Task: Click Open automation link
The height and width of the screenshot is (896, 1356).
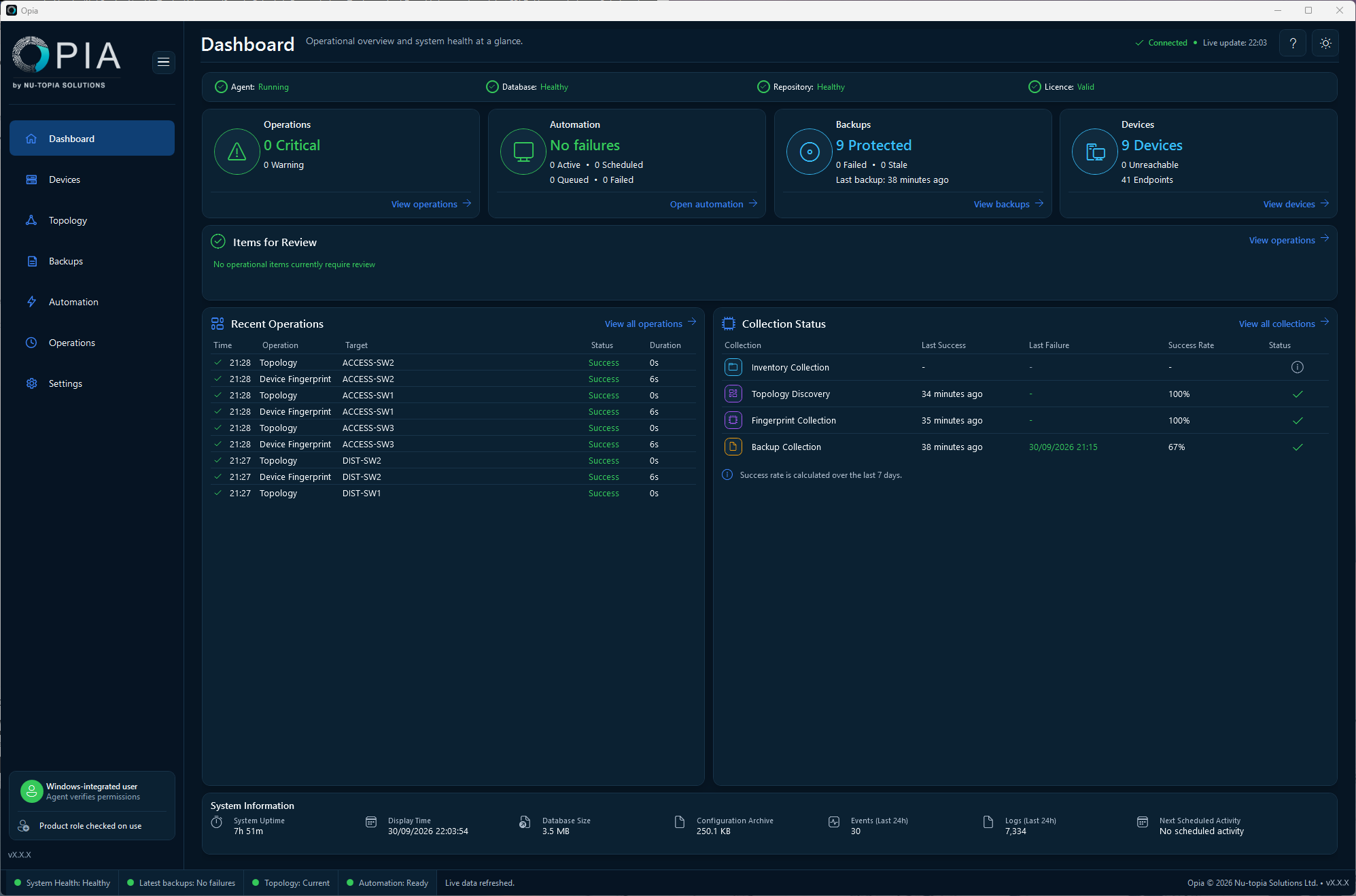Action: coord(713,204)
